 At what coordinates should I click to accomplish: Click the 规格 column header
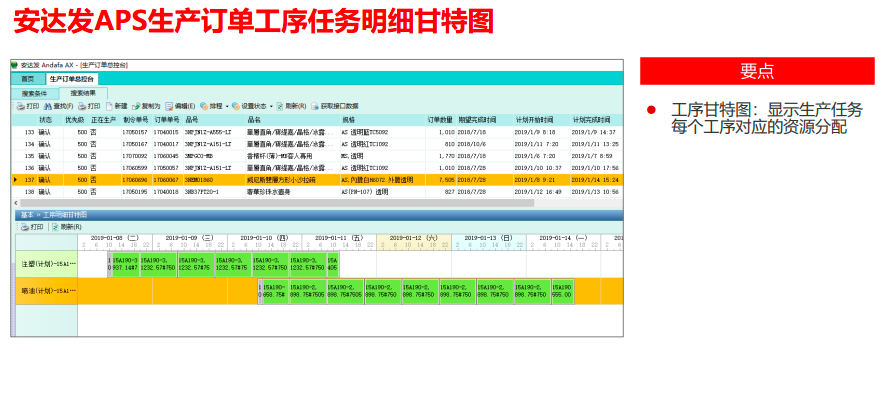pyautogui.click(x=382, y=120)
